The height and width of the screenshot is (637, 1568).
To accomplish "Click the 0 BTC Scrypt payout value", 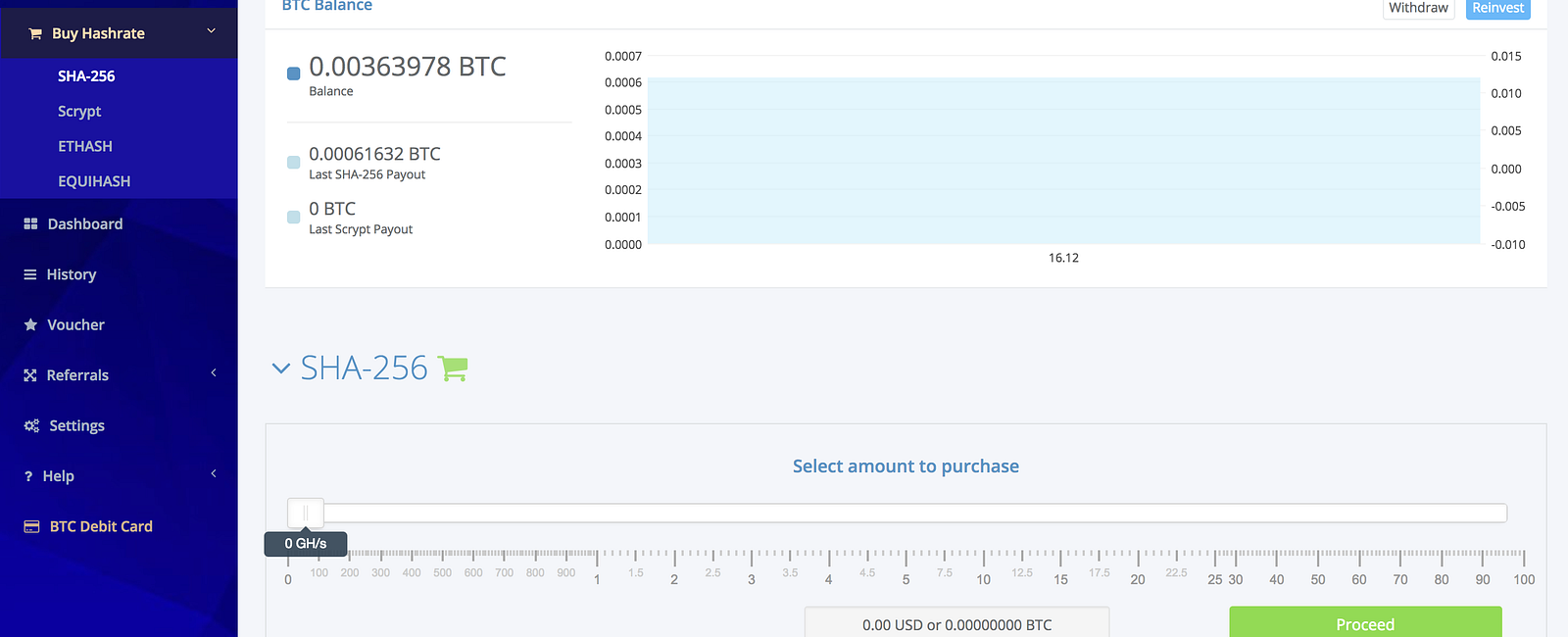I will [x=332, y=209].
